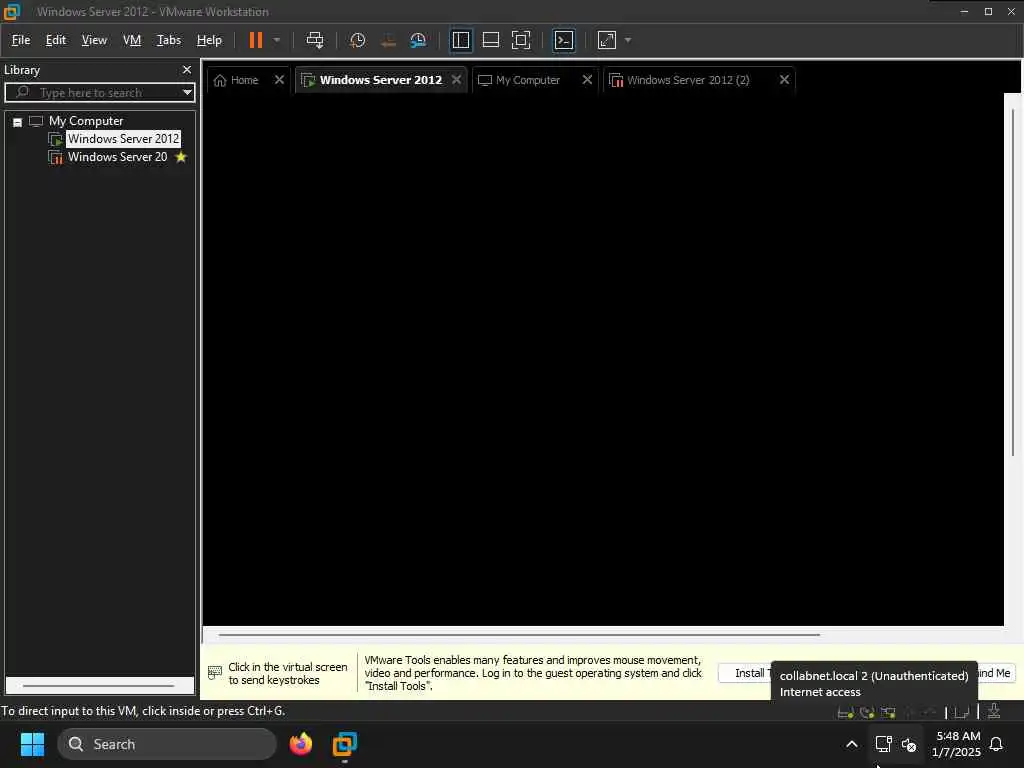1024x768 pixels.
Task: Click the stretch guest display icon
Action: point(607,40)
